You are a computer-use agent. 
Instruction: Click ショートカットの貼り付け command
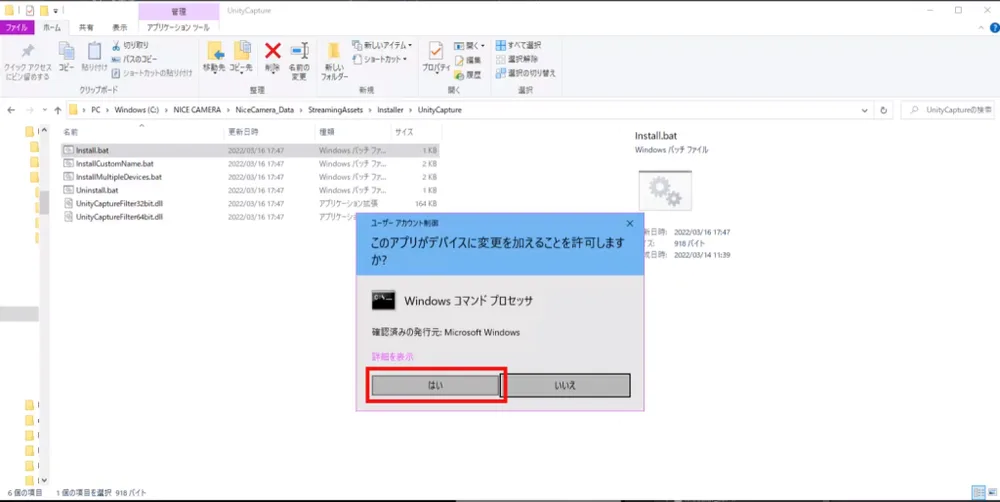[x=152, y=73]
